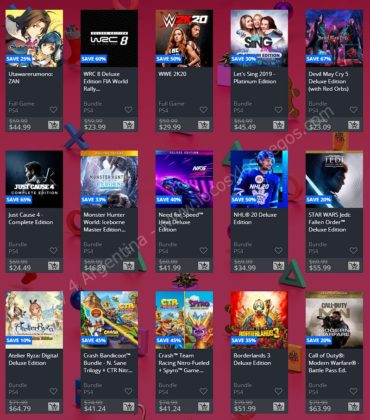Add Just Cause 4 Complete Edition to cart
The height and width of the screenshot is (420, 370).
[x=53, y=266]
